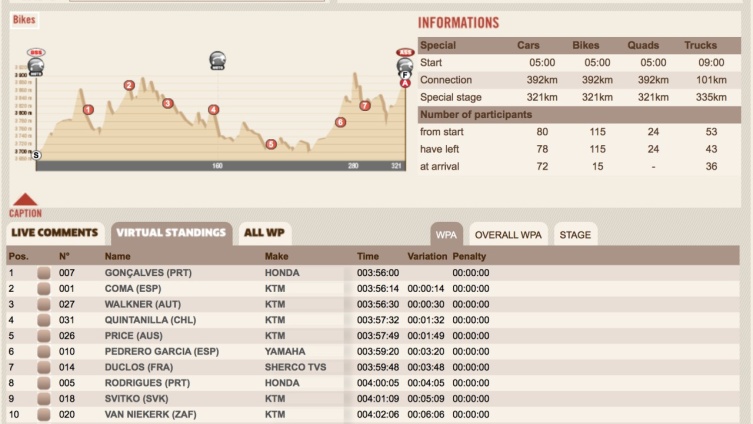Screen dimensions: 753x424
Task: Click the name WALKNER (AUT)
Action: 143,304
